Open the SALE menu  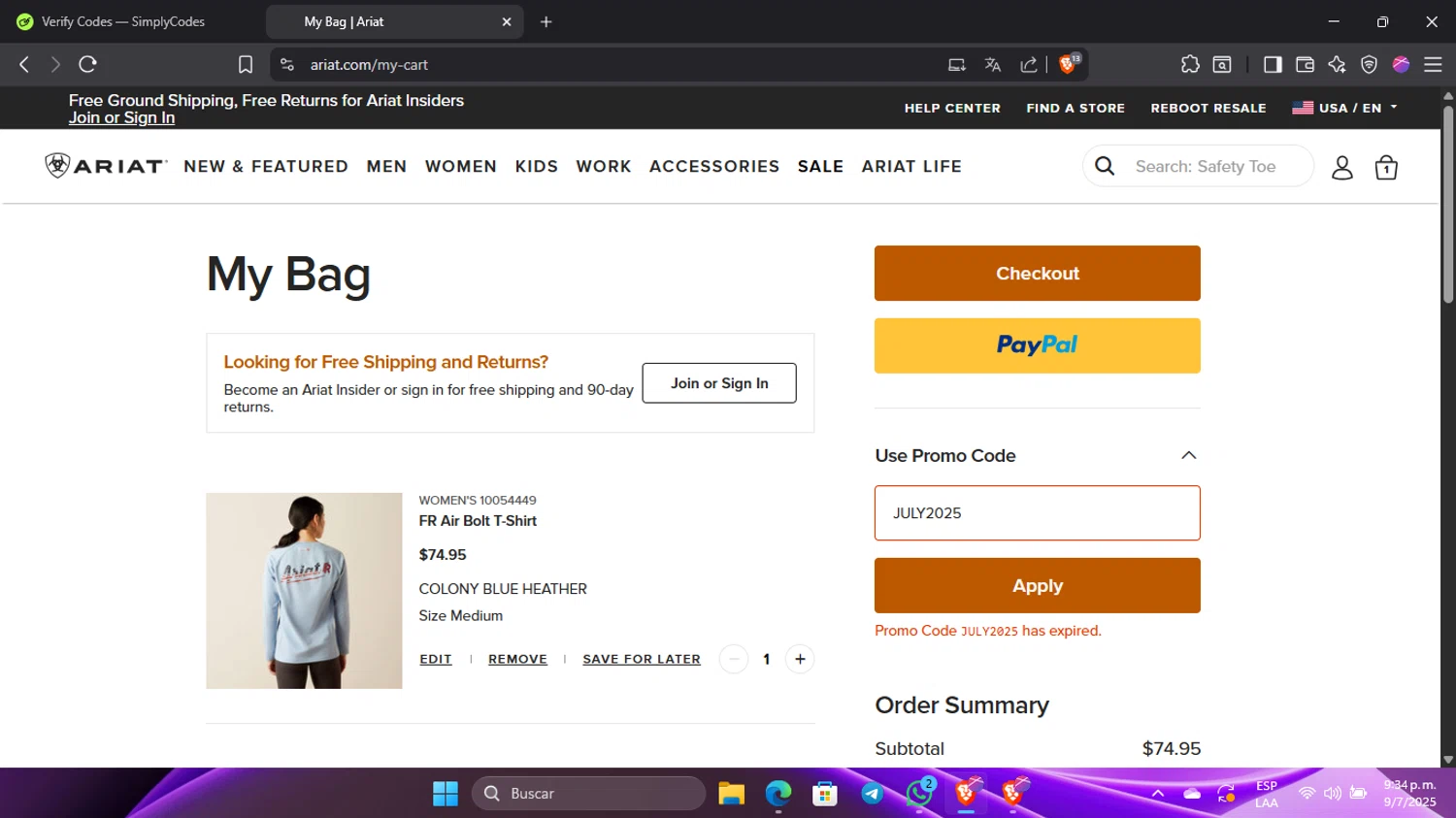(x=820, y=167)
